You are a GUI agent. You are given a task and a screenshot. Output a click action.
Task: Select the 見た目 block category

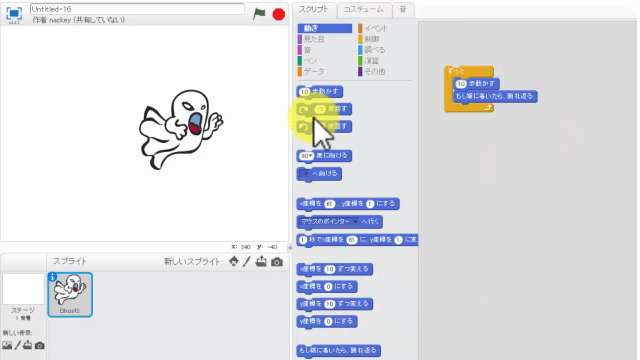pyautogui.click(x=313, y=39)
